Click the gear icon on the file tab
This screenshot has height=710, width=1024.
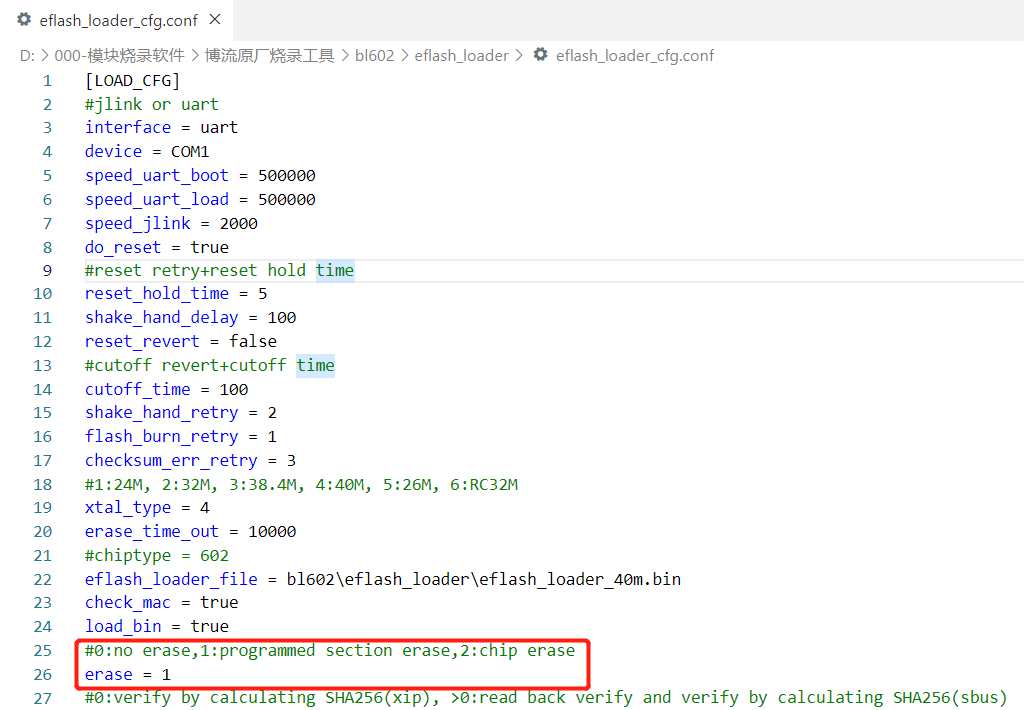coord(24,20)
